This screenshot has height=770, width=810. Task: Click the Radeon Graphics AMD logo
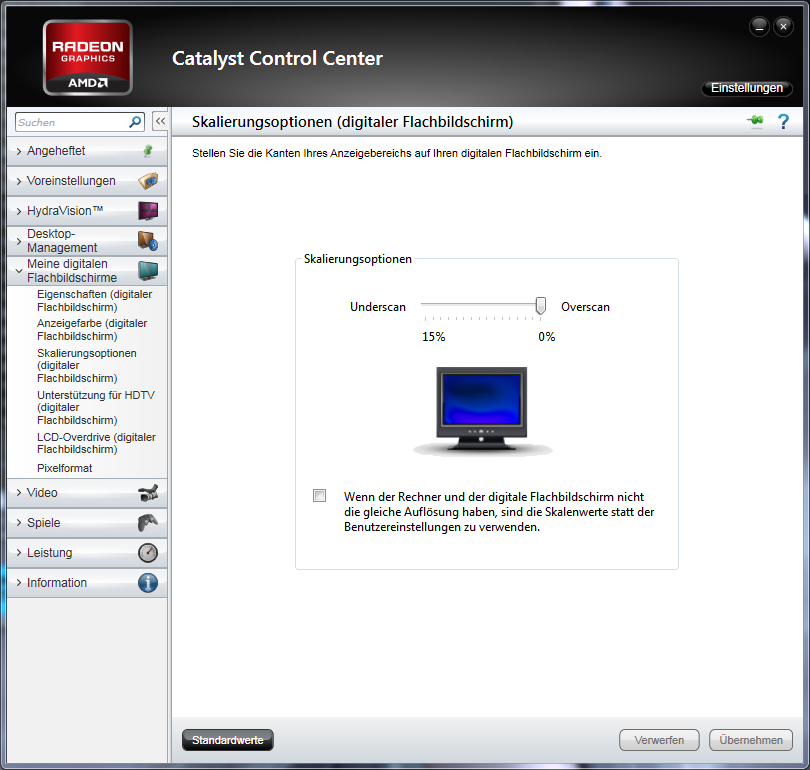click(x=88, y=57)
